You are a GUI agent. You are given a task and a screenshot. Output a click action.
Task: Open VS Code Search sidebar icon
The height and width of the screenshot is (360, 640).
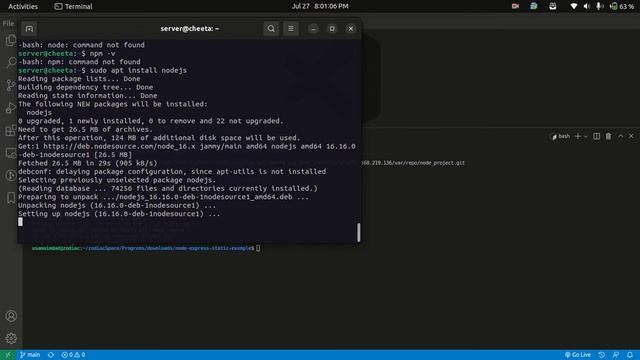[x=11, y=62]
